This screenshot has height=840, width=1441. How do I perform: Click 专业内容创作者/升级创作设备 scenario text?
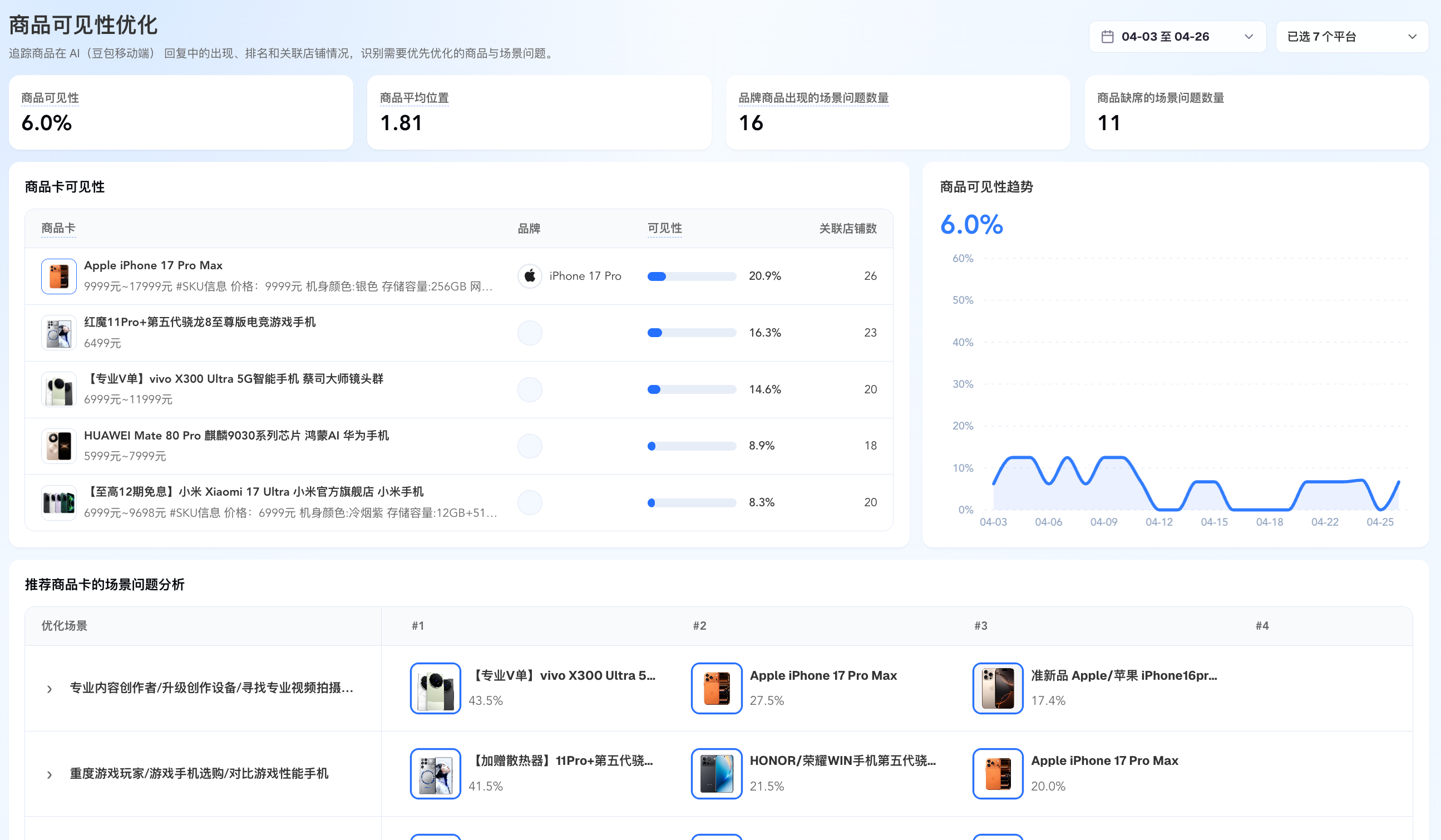211,688
